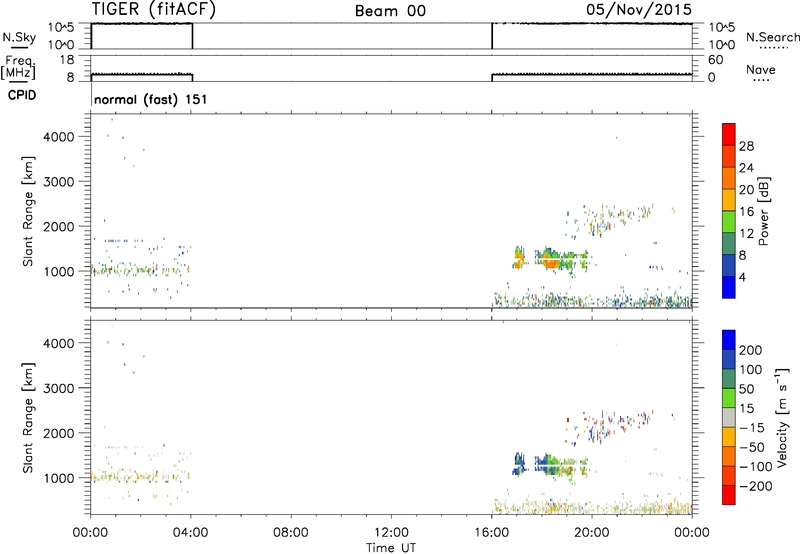800x554 pixels.
Task: Click the date 05/Nov/2015
Action: (639, 9)
